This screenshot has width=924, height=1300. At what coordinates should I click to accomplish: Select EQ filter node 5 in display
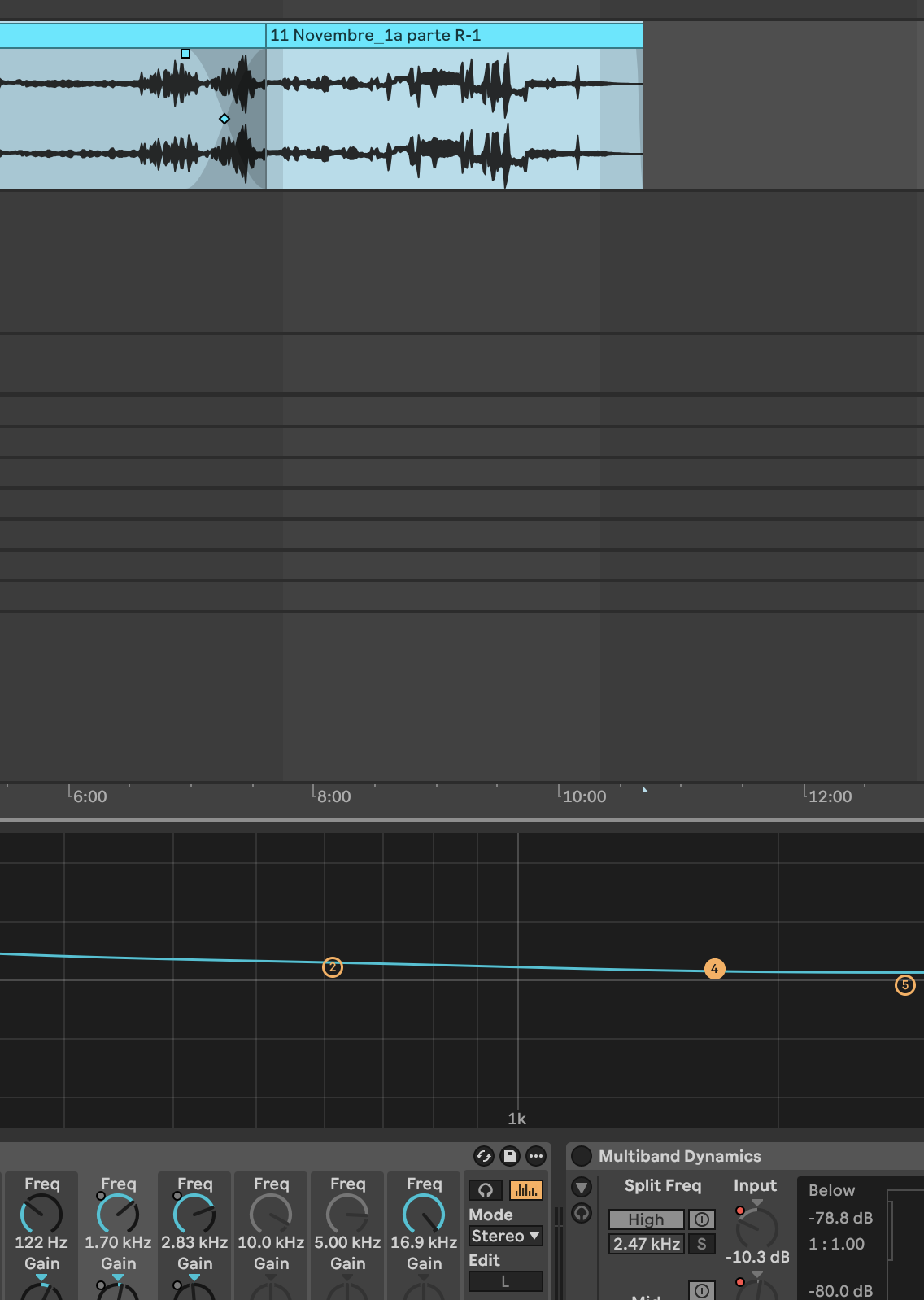click(x=905, y=985)
